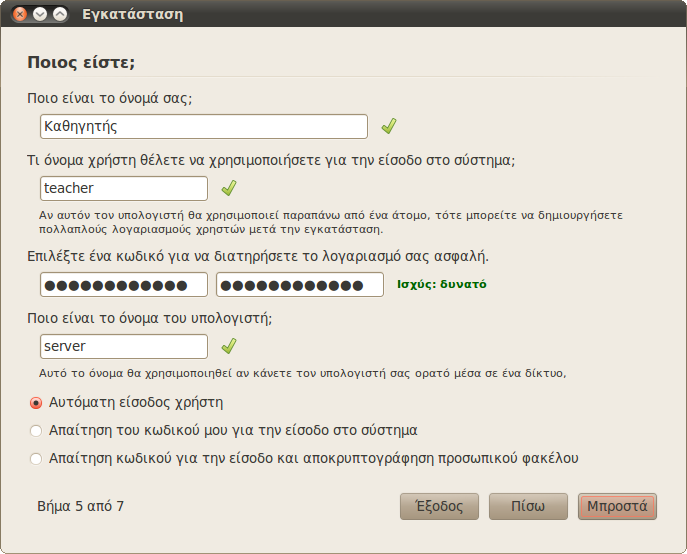Click the green checkmark next to teacher username
Image resolution: width=687 pixels, height=554 pixels.
tap(229, 188)
